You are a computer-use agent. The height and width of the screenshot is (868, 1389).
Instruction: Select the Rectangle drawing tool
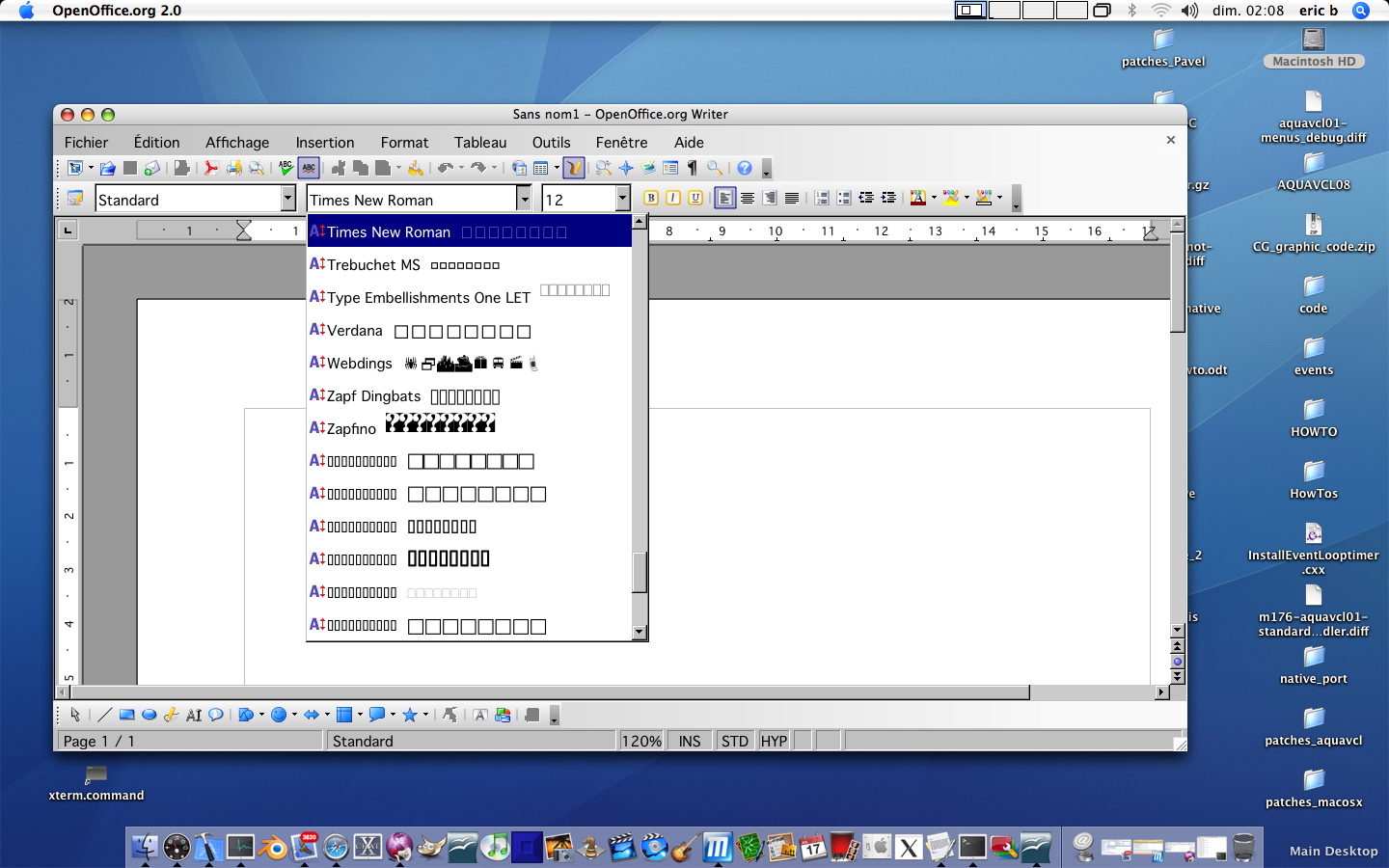coord(126,715)
